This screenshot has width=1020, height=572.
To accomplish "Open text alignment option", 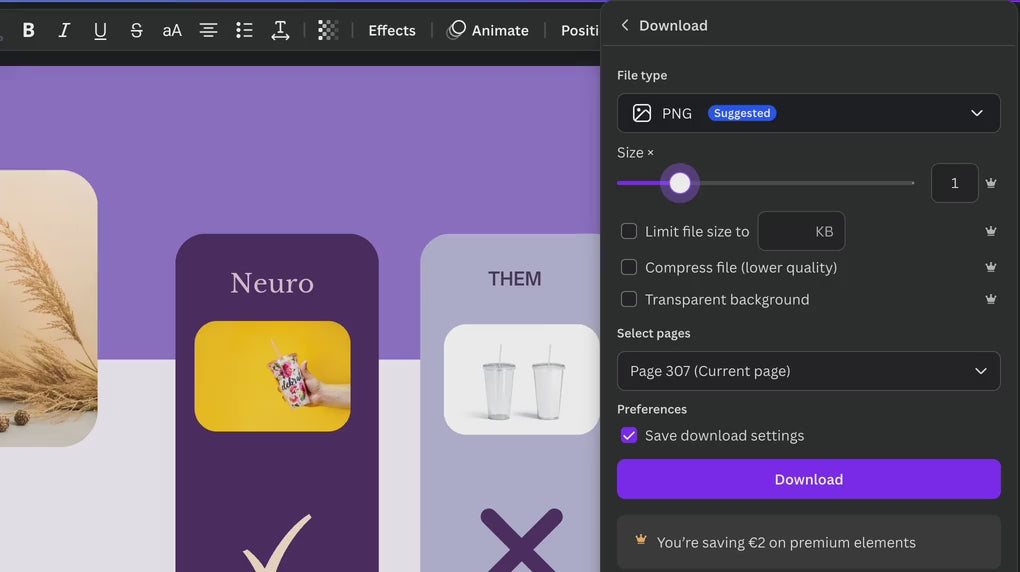I will [x=208, y=30].
